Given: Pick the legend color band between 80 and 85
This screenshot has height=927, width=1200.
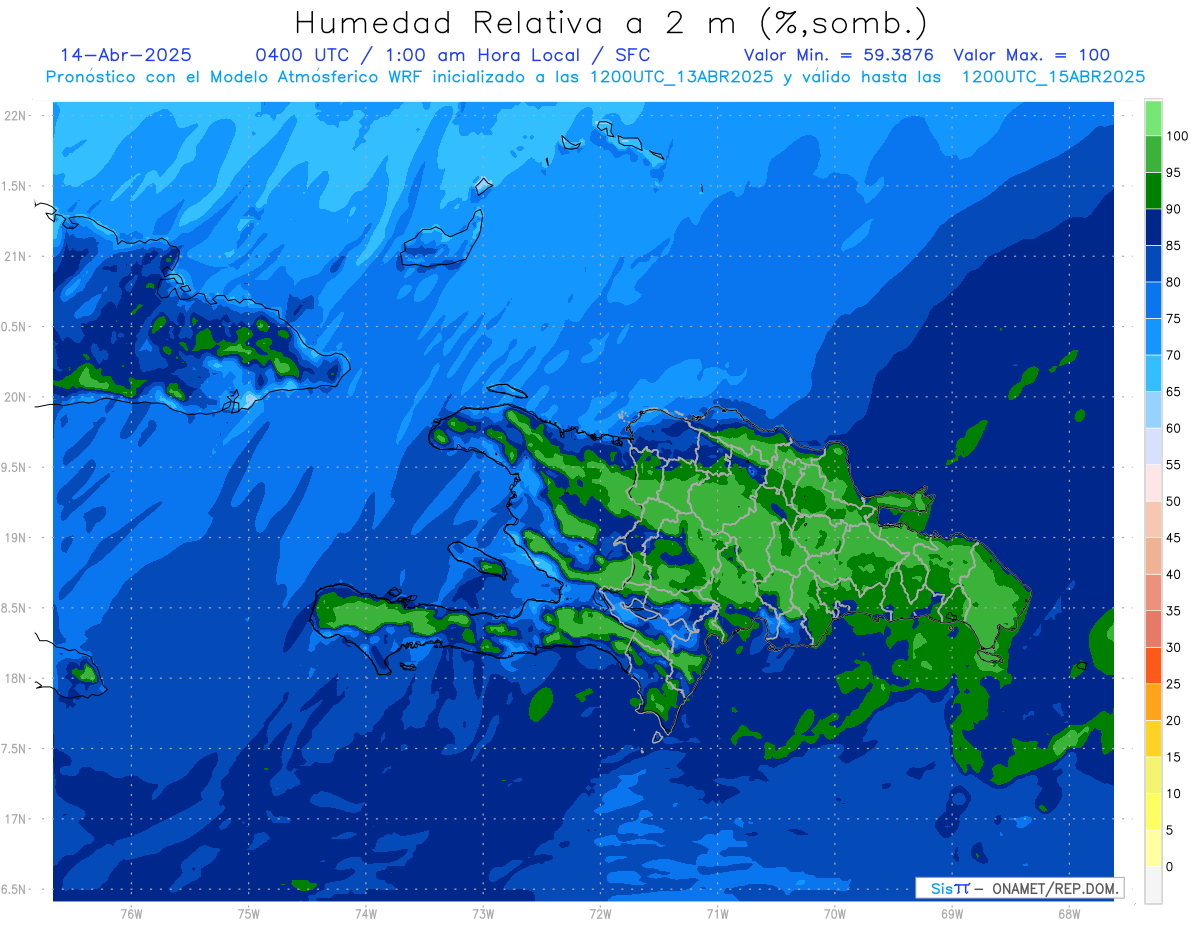Looking at the screenshot, I should pyautogui.click(x=1153, y=263).
